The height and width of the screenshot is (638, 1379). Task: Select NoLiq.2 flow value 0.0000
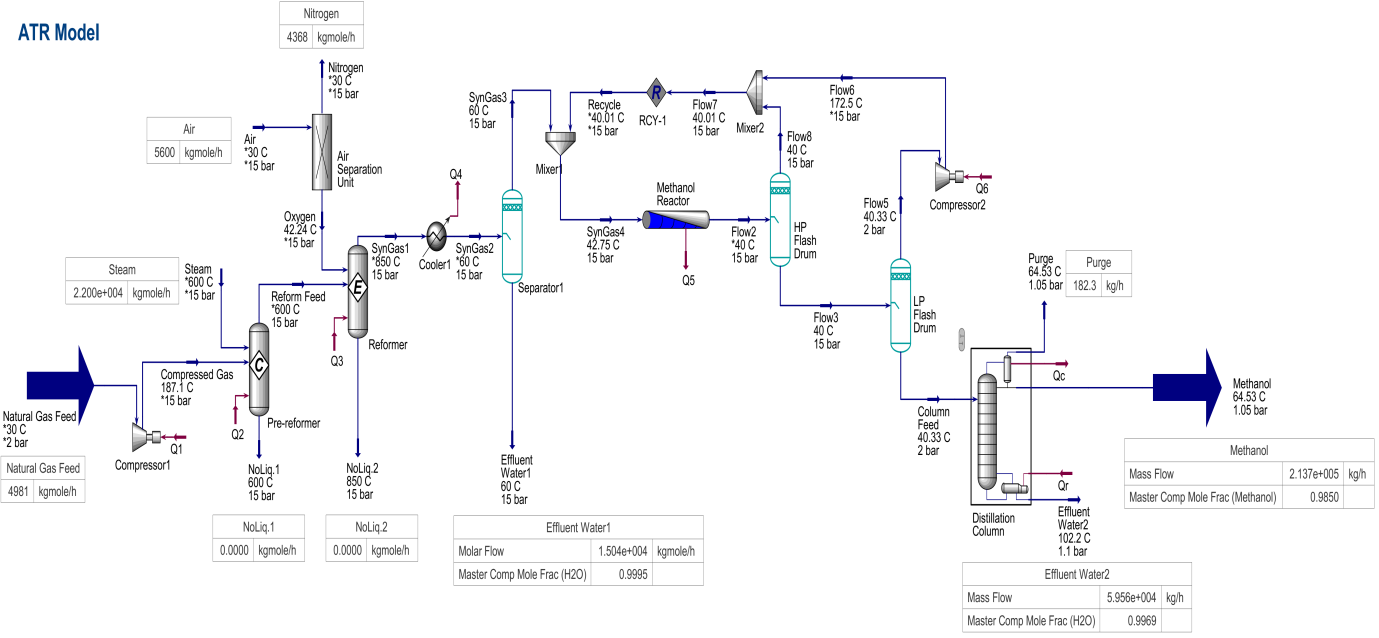347,550
